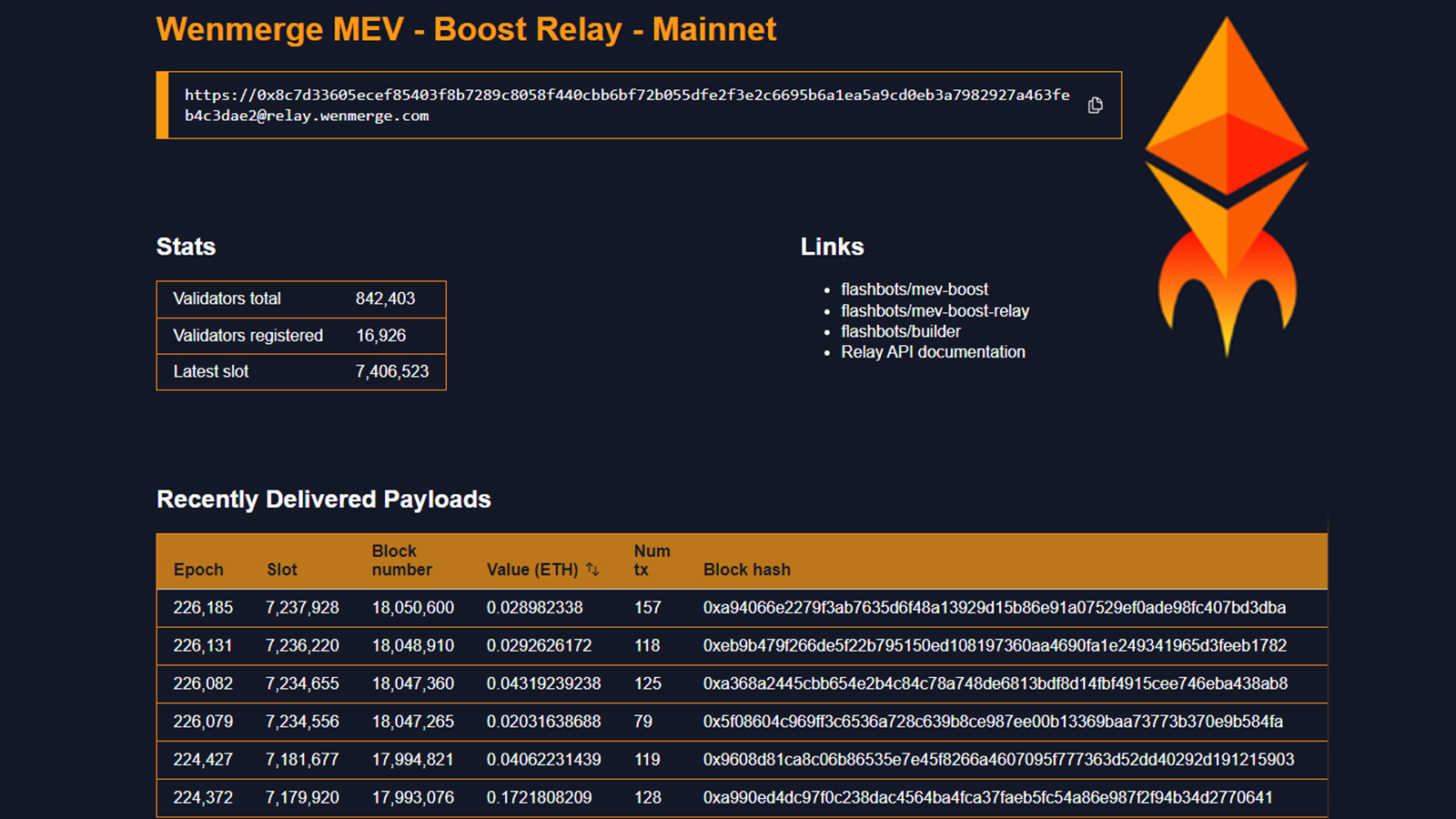
Task: Click the Slot column header
Action: (x=282, y=570)
